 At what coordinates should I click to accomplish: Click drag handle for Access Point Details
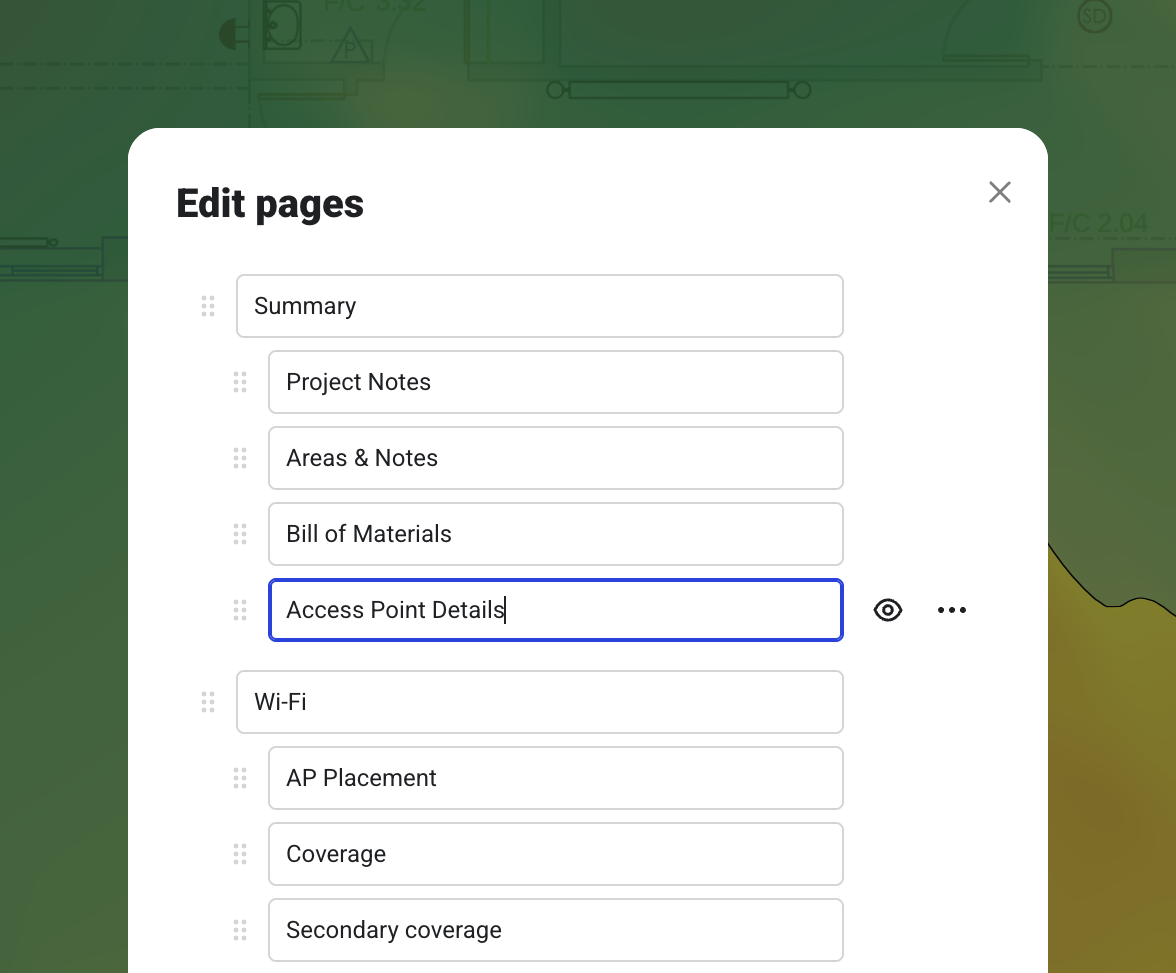coord(240,610)
